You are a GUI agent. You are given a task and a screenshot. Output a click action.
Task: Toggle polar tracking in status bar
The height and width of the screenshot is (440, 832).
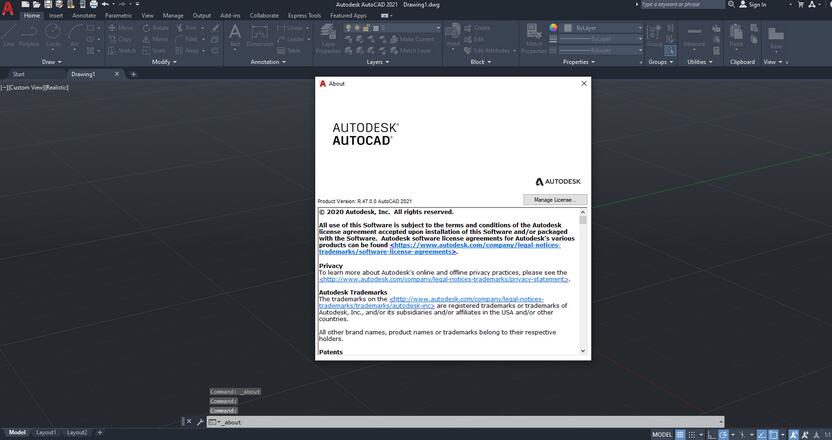[x=724, y=434]
